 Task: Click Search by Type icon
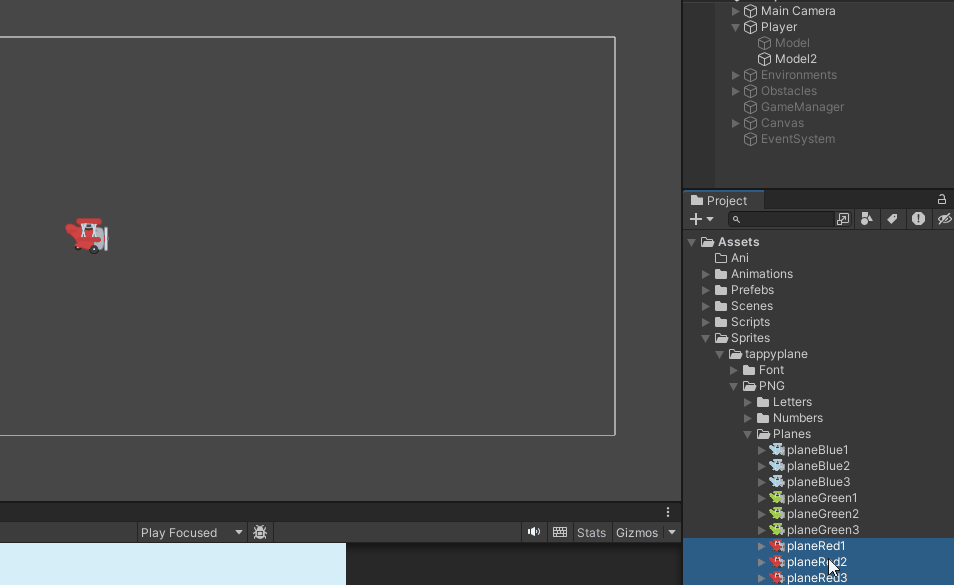point(867,219)
